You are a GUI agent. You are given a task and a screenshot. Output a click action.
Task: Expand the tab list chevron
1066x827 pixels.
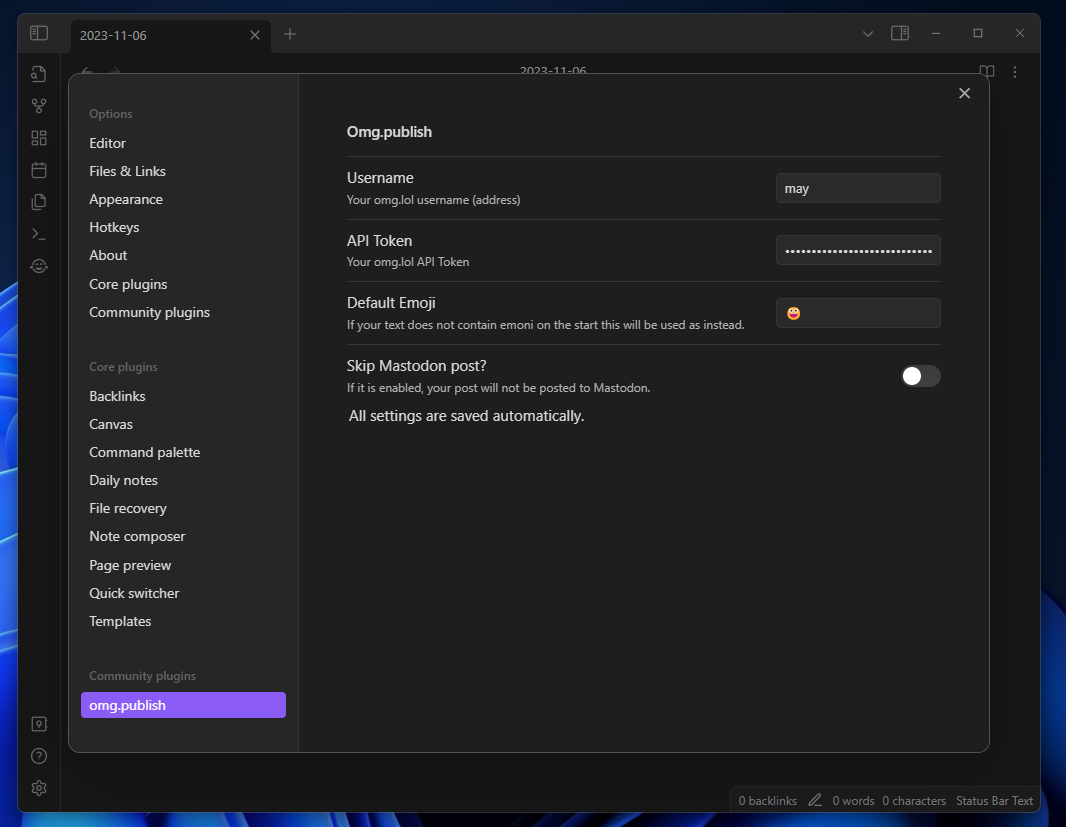867,33
